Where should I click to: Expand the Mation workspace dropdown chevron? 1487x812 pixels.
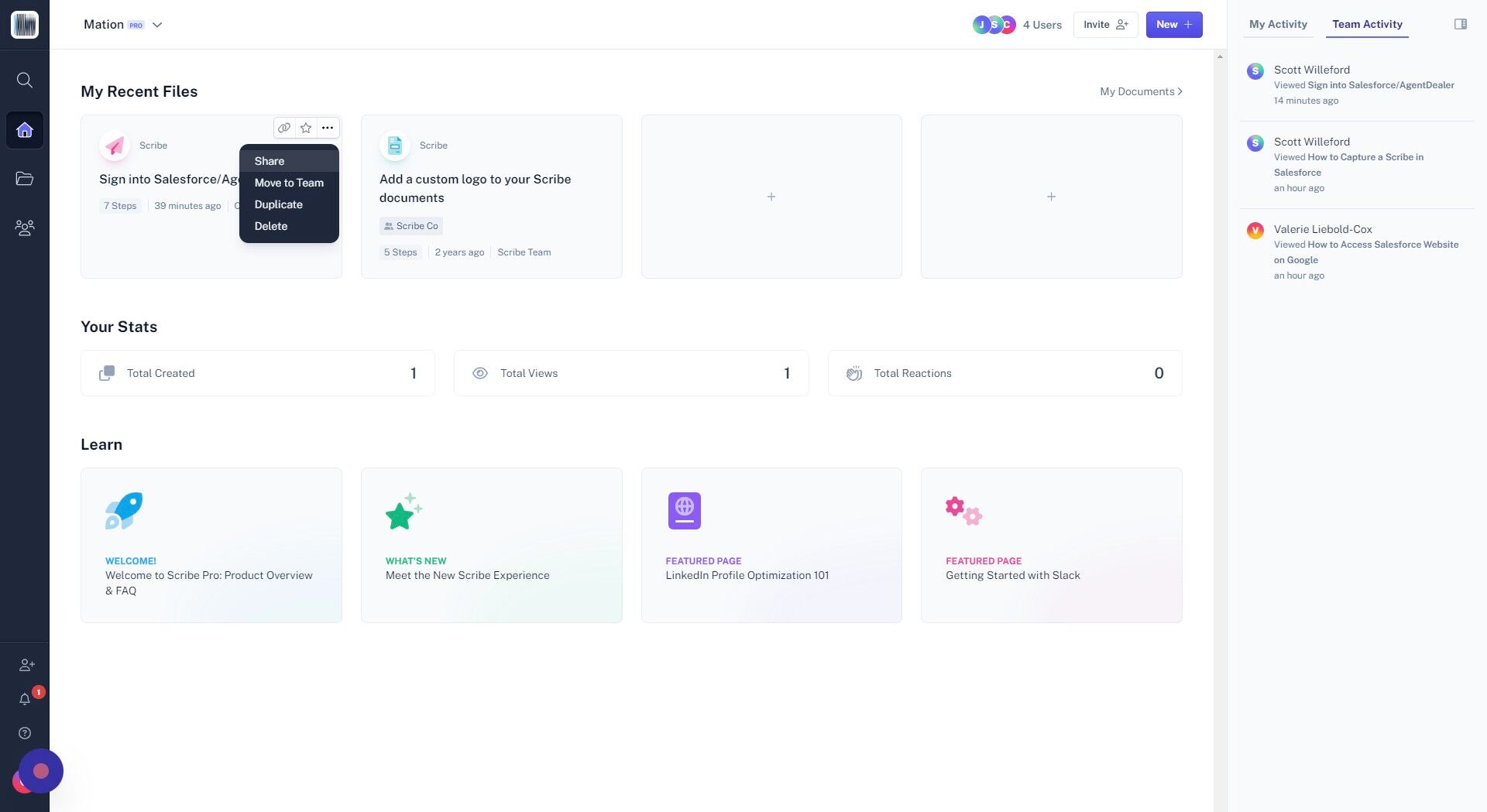click(x=157, y=25)
